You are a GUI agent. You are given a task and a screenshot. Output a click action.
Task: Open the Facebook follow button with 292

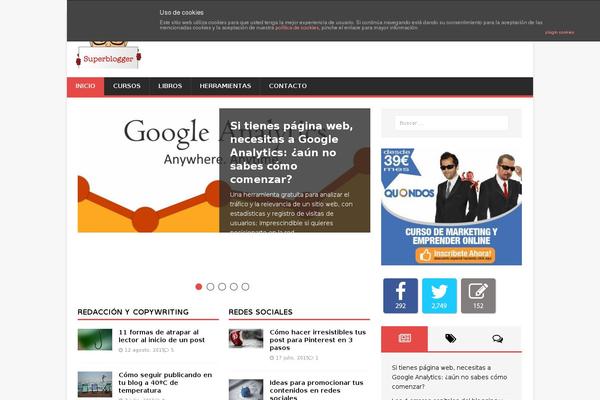pyautogui.click(x=400, y=296)
